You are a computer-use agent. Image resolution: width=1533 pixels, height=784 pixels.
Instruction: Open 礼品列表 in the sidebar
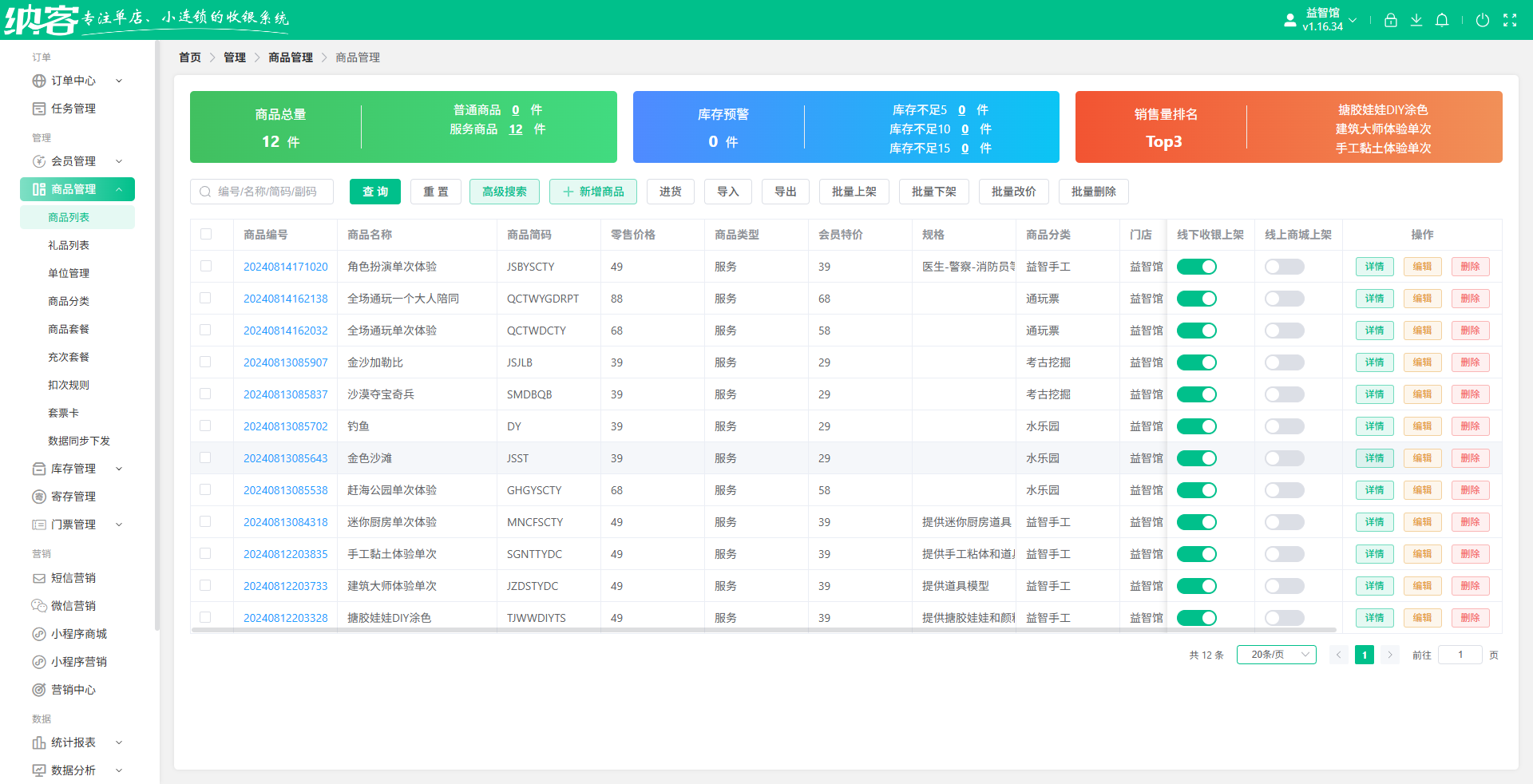click(69, 245)
